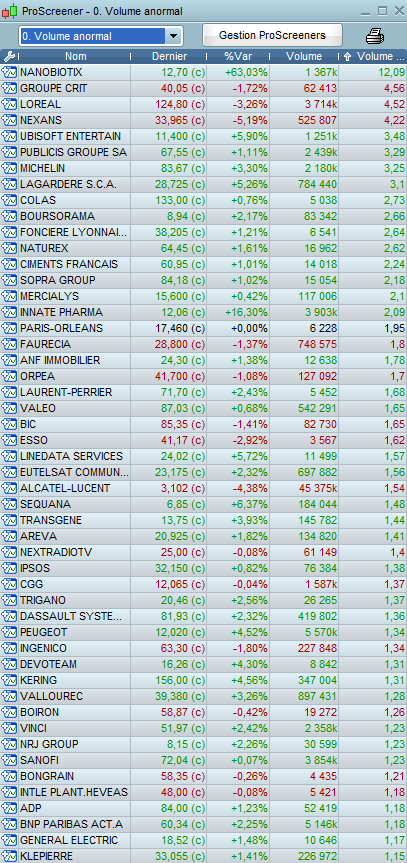Open chart icon for LAGARDERE S.C.A. row

9,184
